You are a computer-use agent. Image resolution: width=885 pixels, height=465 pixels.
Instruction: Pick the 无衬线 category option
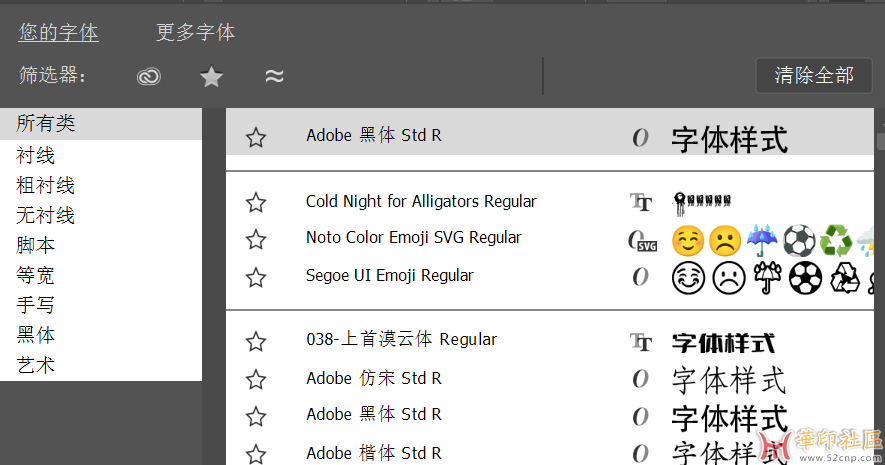46,215
